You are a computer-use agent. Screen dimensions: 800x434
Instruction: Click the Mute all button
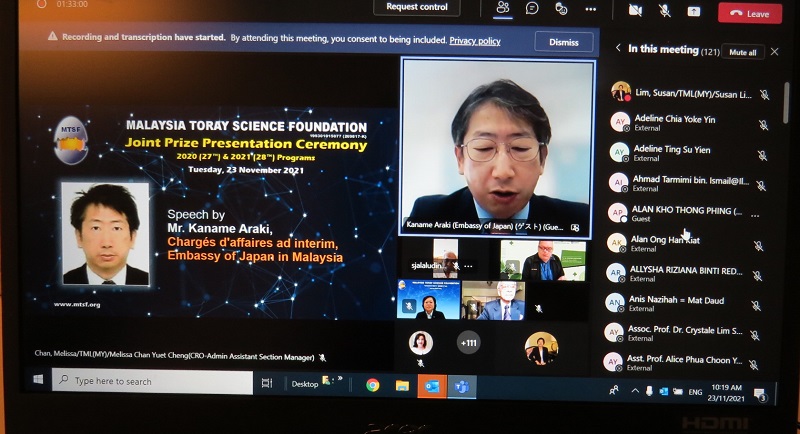[x=742, y=52]
